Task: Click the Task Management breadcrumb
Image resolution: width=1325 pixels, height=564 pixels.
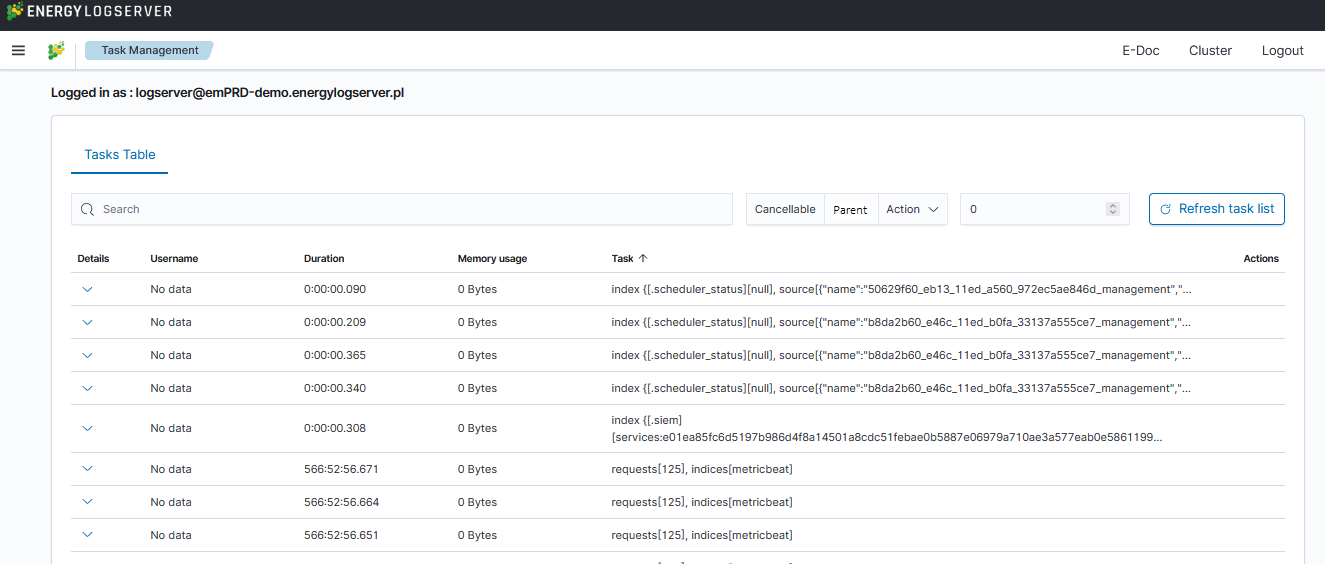Action: (x=149, y=50)
